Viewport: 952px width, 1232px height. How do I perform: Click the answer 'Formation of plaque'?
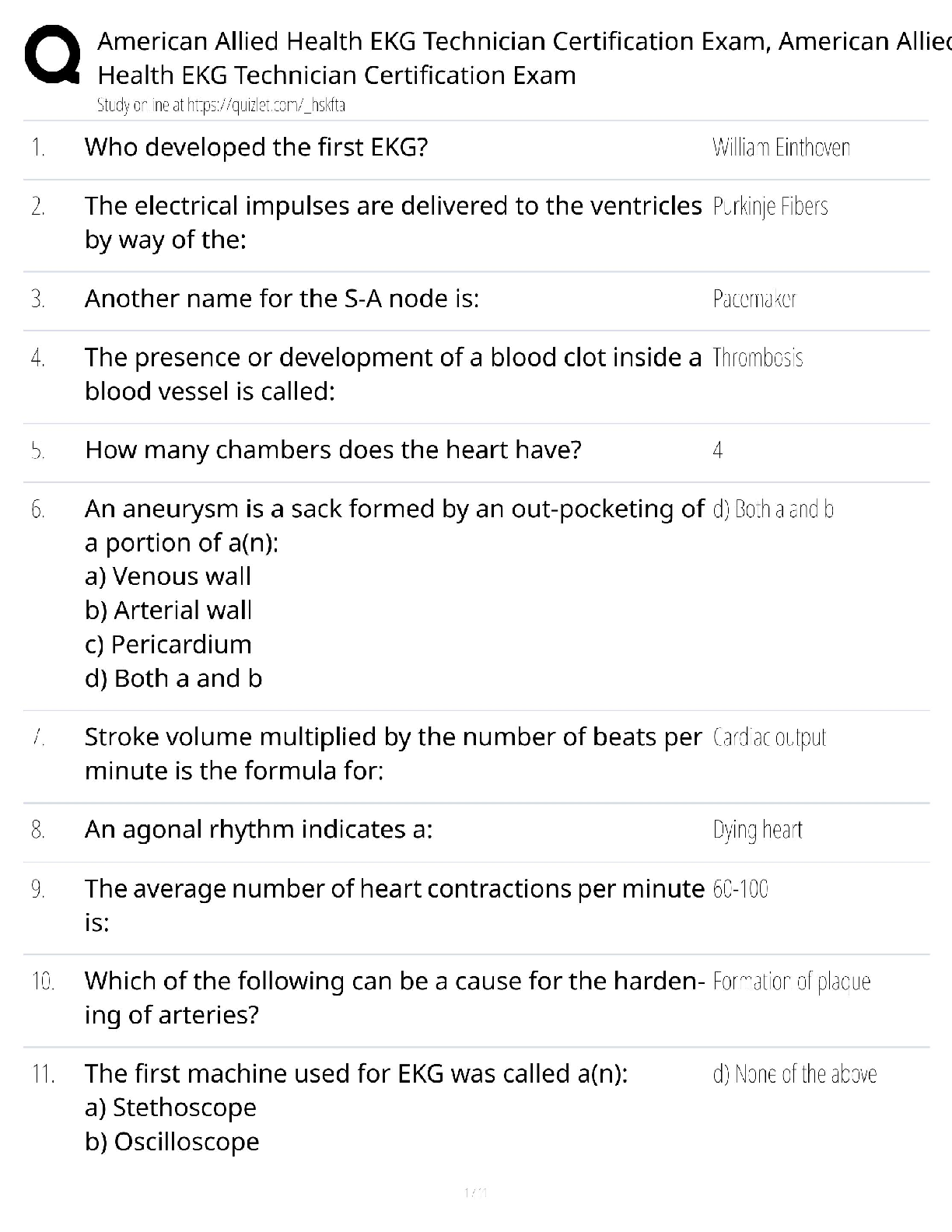coord(791,982)
